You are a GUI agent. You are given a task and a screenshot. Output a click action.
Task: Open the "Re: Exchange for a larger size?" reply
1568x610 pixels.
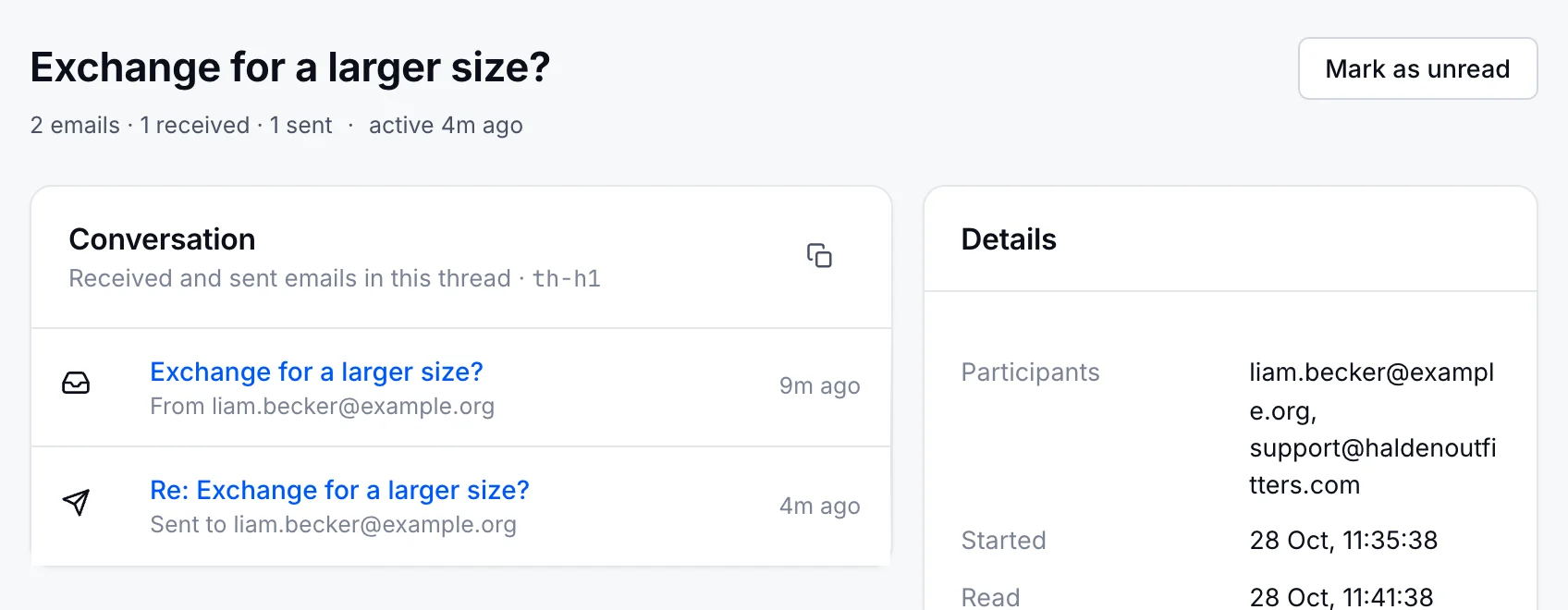339,490
